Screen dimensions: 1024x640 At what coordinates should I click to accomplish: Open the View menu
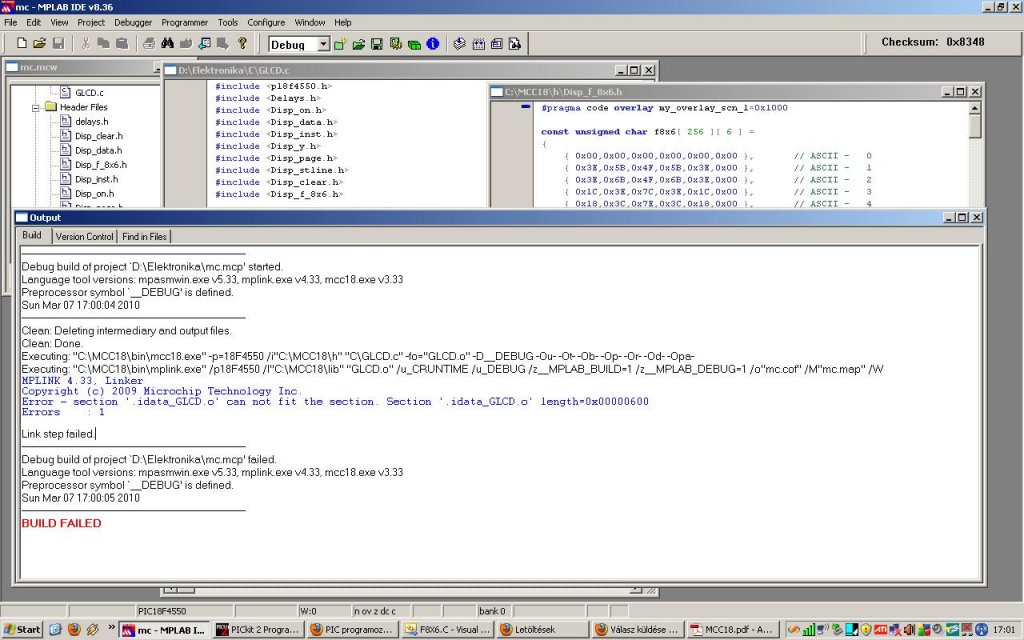[x=59, y=22]
